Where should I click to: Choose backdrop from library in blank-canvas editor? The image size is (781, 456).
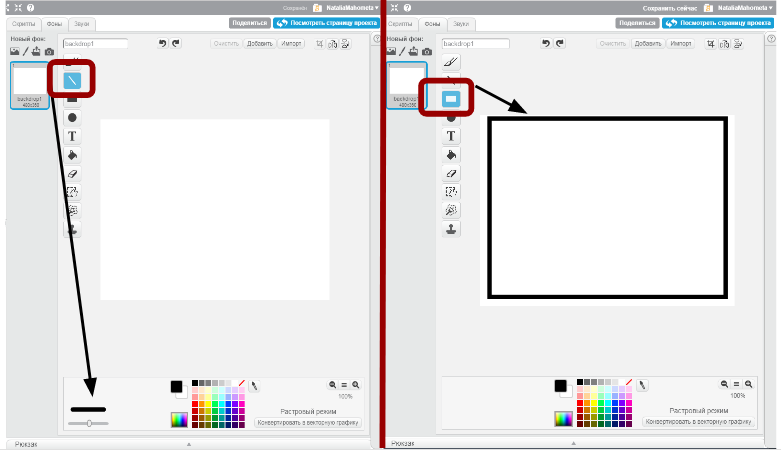(14, 52)
